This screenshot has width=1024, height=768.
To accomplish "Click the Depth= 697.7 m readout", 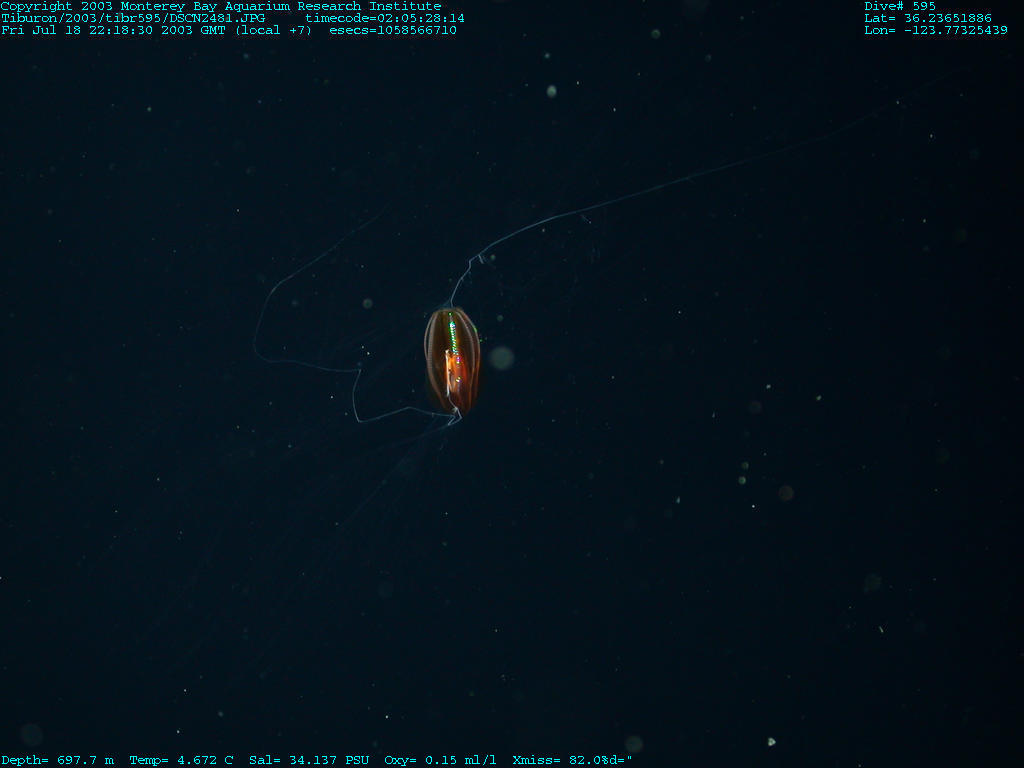I will 57,760.
